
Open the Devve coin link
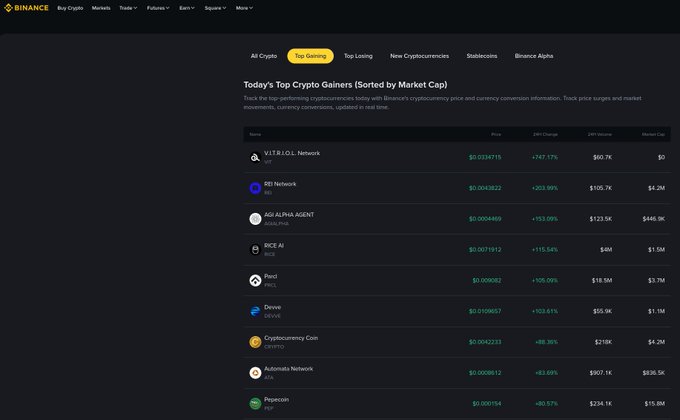[272, 307]
